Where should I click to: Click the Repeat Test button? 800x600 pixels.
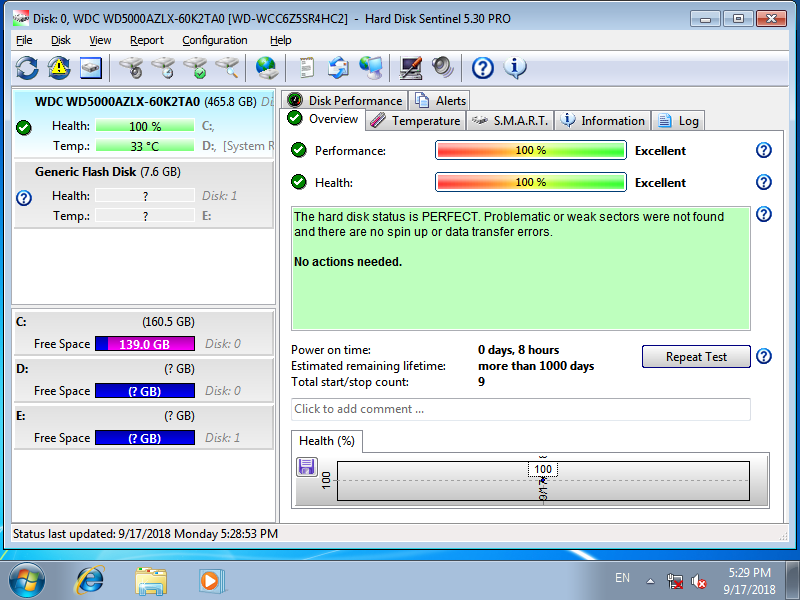tap(696, 357)
